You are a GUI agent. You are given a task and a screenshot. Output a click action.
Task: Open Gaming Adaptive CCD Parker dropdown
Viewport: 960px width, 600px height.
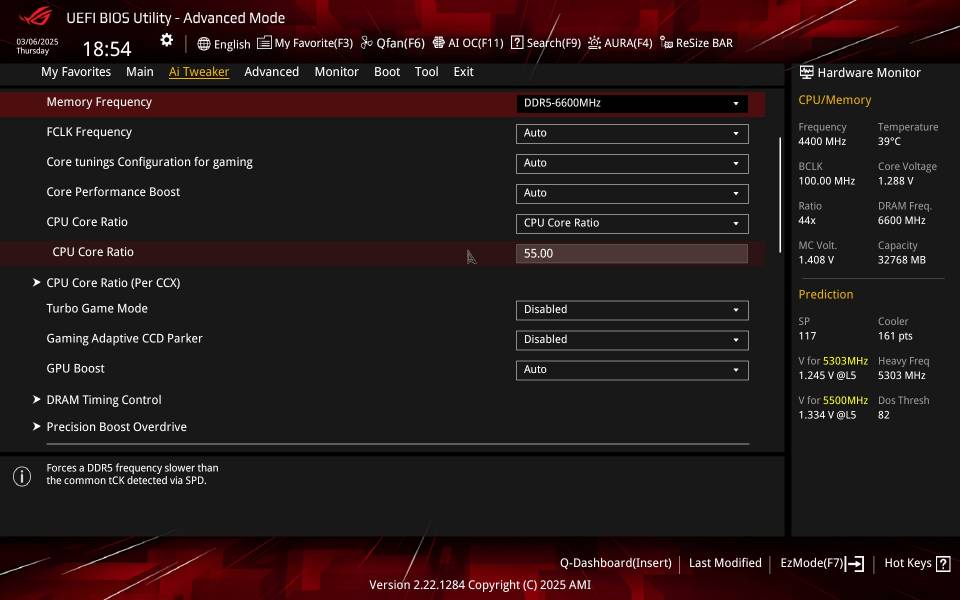click(632, 339)
